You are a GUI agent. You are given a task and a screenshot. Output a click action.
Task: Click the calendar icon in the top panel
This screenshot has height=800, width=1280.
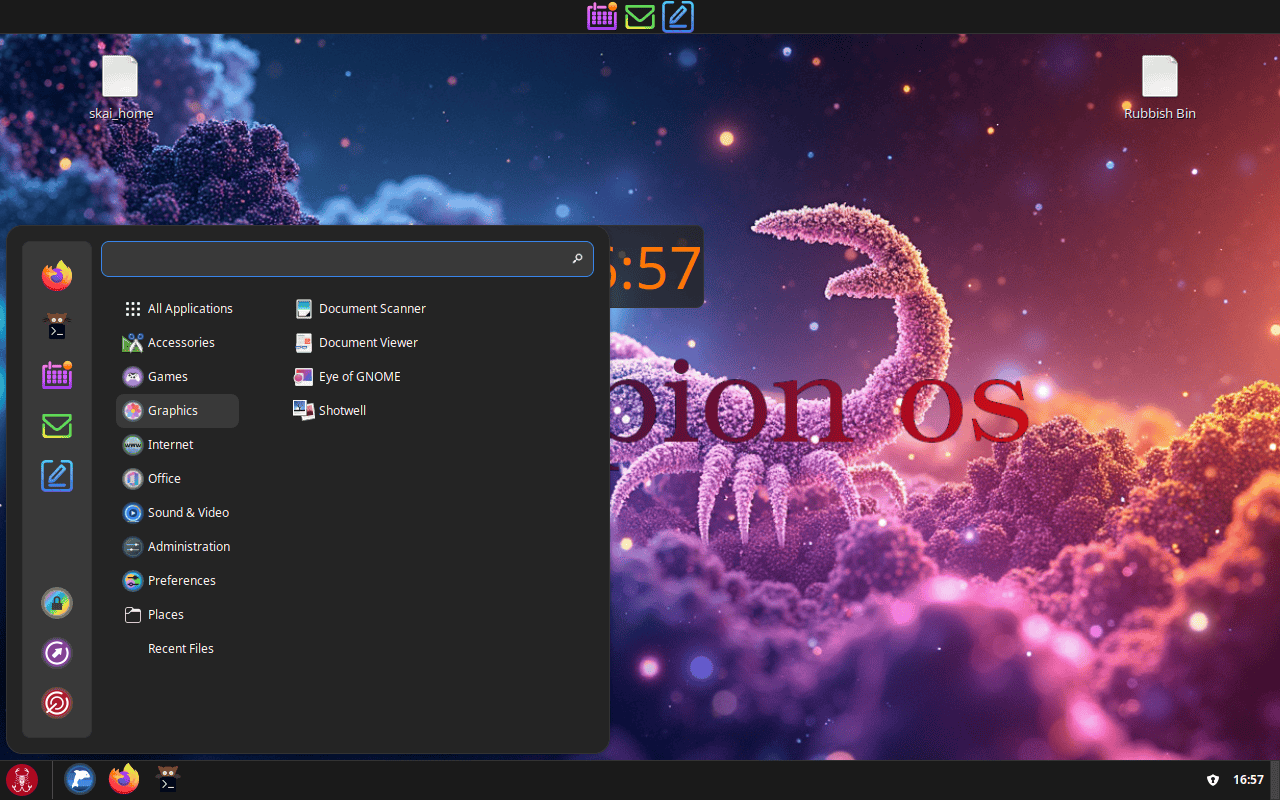pos(602,16)
